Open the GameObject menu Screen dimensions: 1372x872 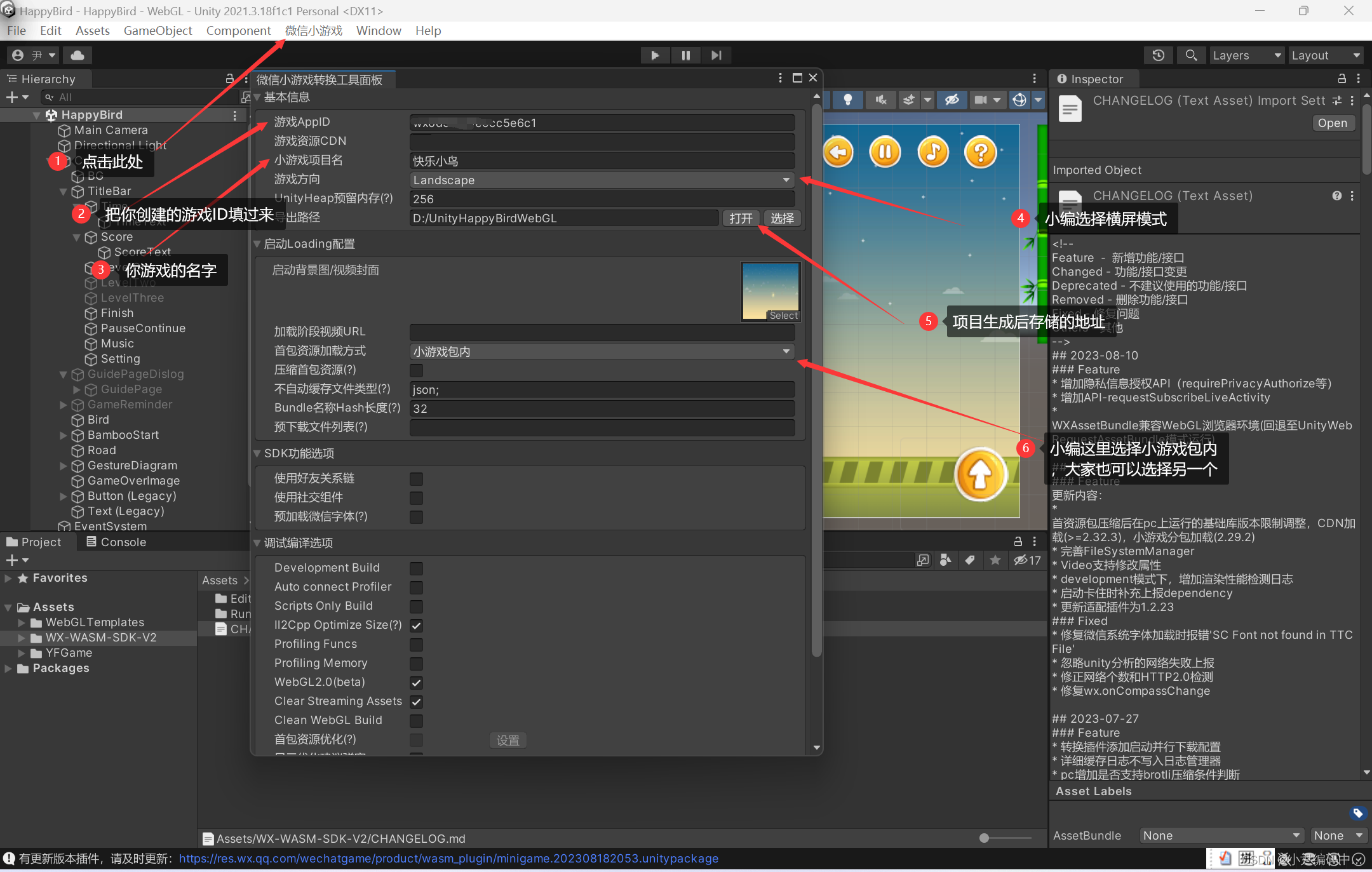[x=158, y=30]
